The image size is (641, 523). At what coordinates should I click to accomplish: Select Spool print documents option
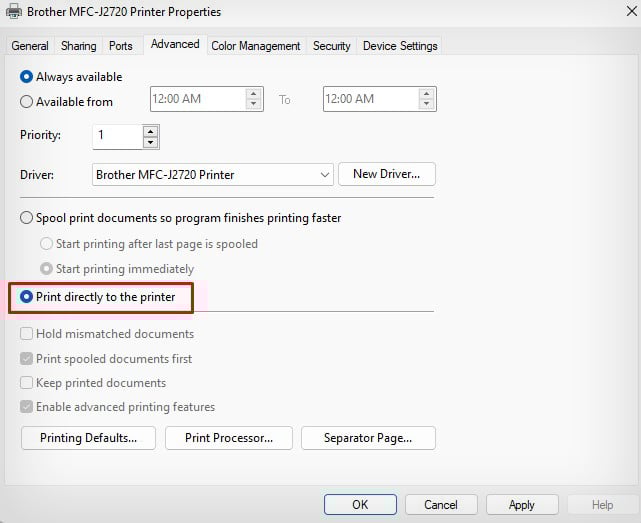pyautogui.click(x=26, y=218)
